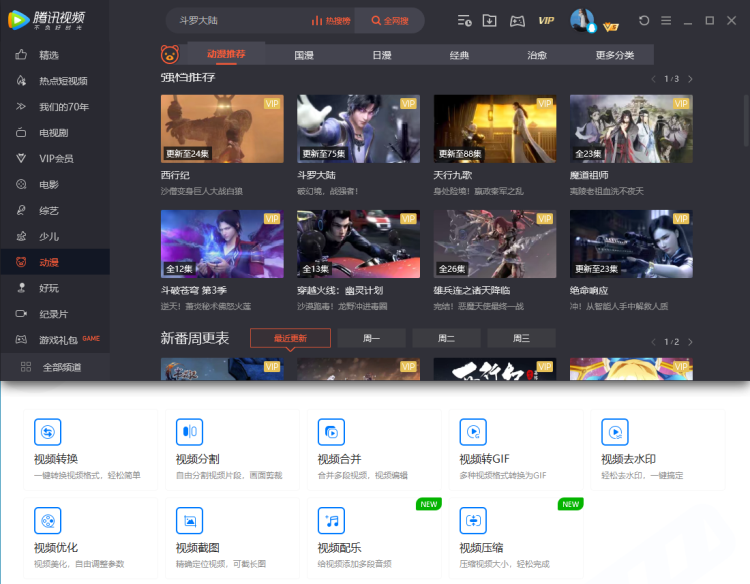Launch 视频截图 tool icon

pyautogui.click(x=189, y=520)
